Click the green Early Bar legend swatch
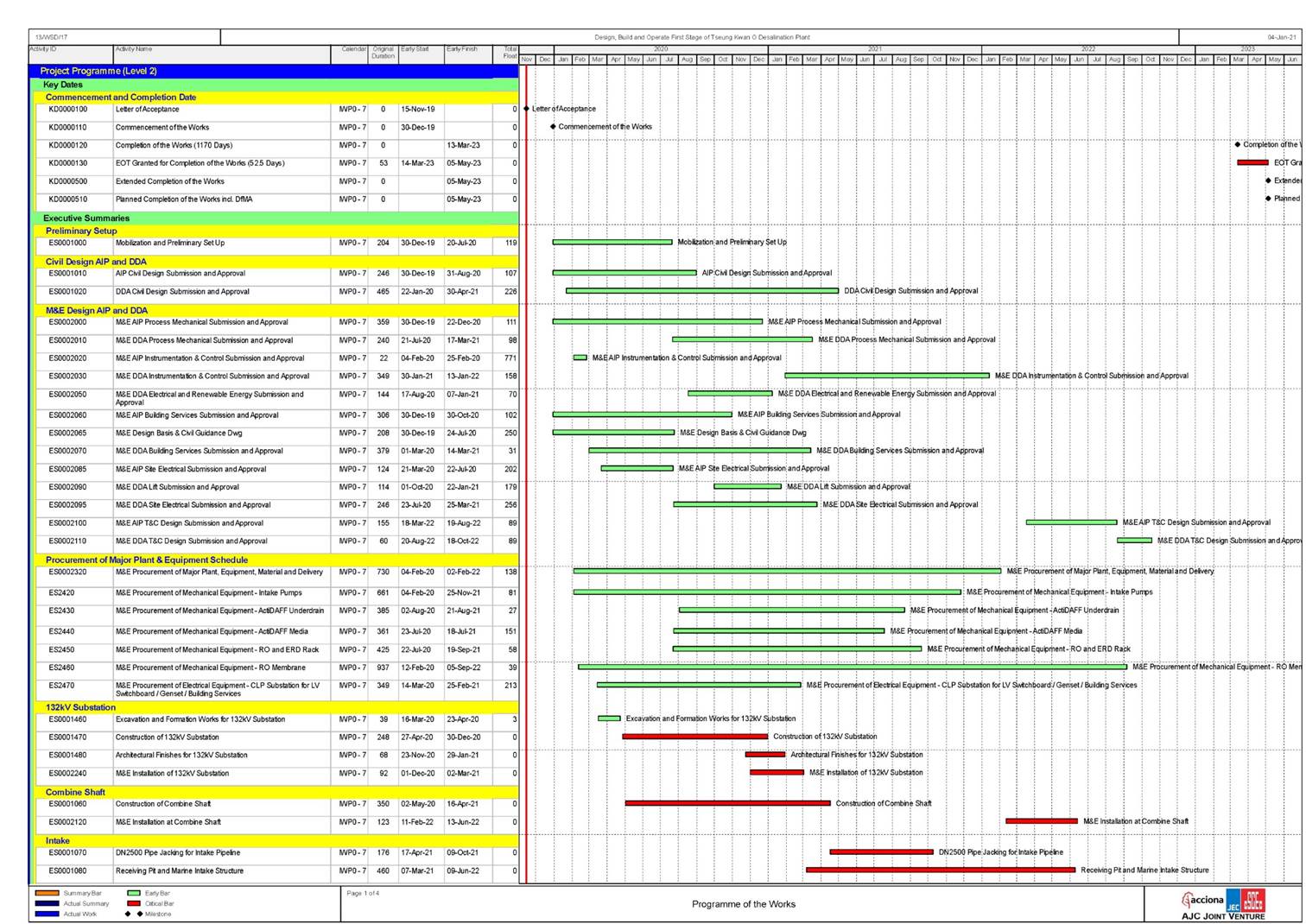The width and height of the screenshot is (1306, 924). coord(134,893)
